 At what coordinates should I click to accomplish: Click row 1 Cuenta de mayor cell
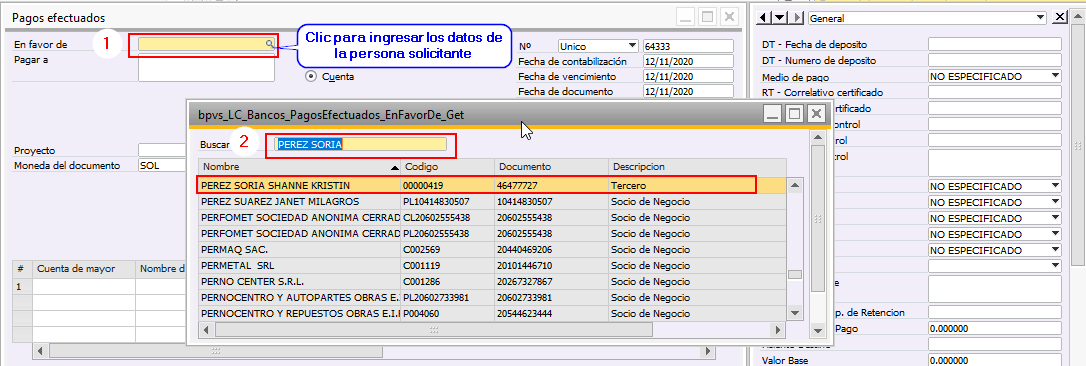pyautogui.click(x=84, y=286)
